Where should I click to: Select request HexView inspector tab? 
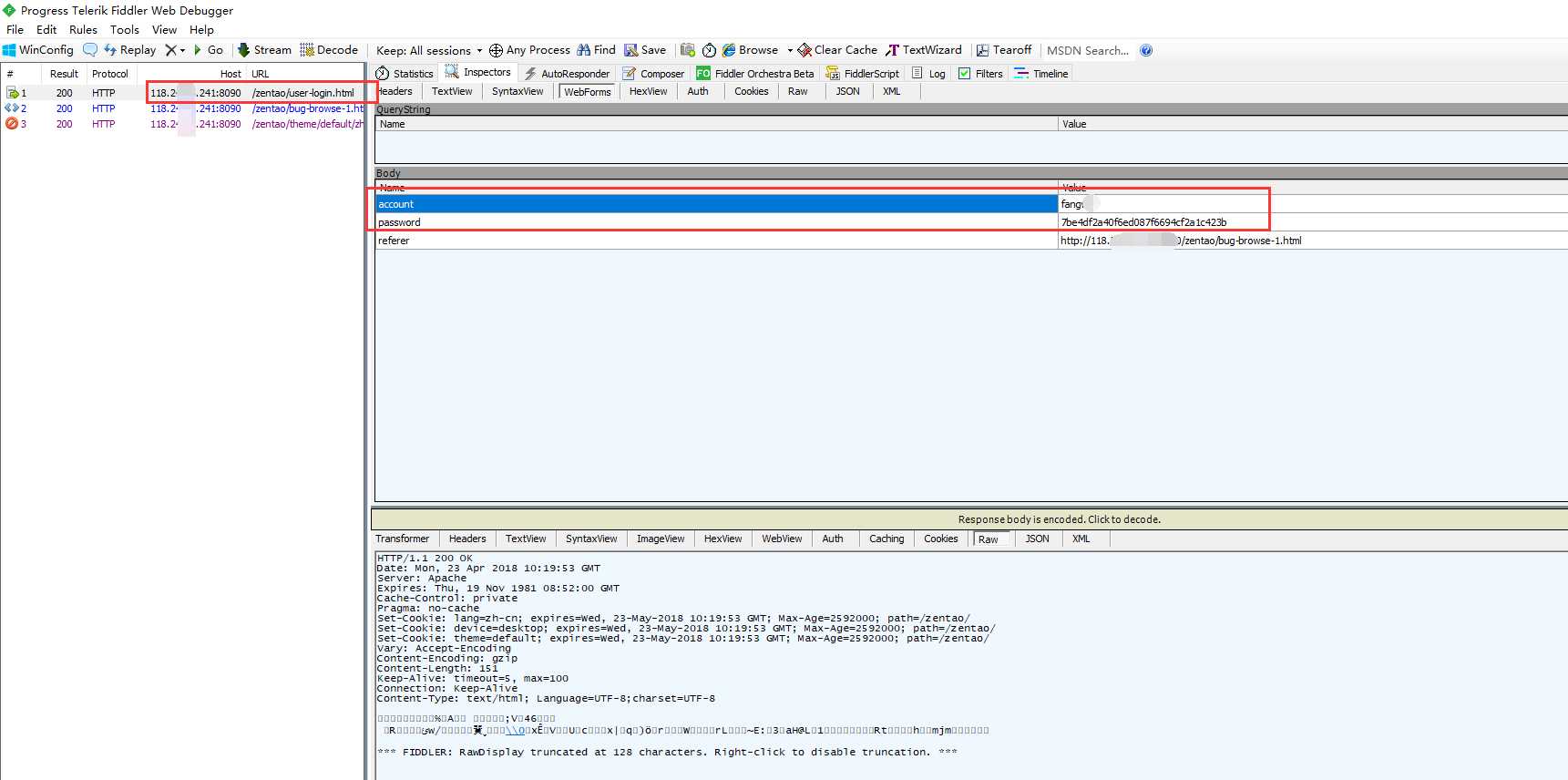(648, 91)
